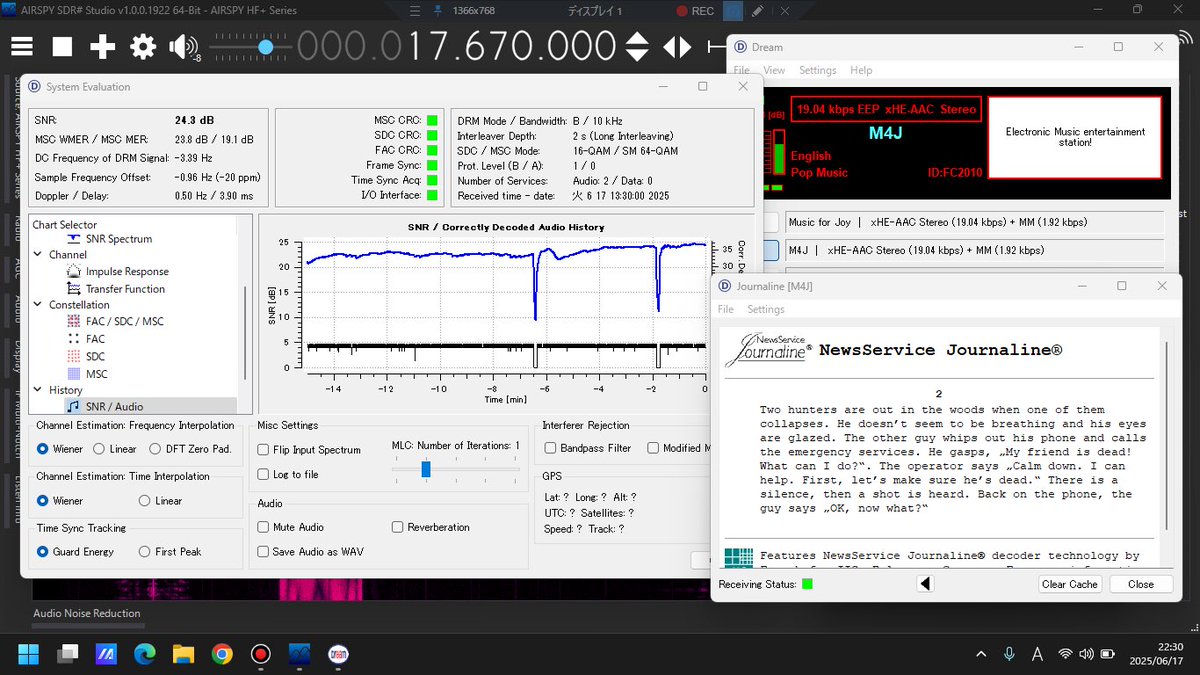Open the SDR# hamburger main menu
The width and height of the screenshot is (1200, 675).
coord(22,46)
